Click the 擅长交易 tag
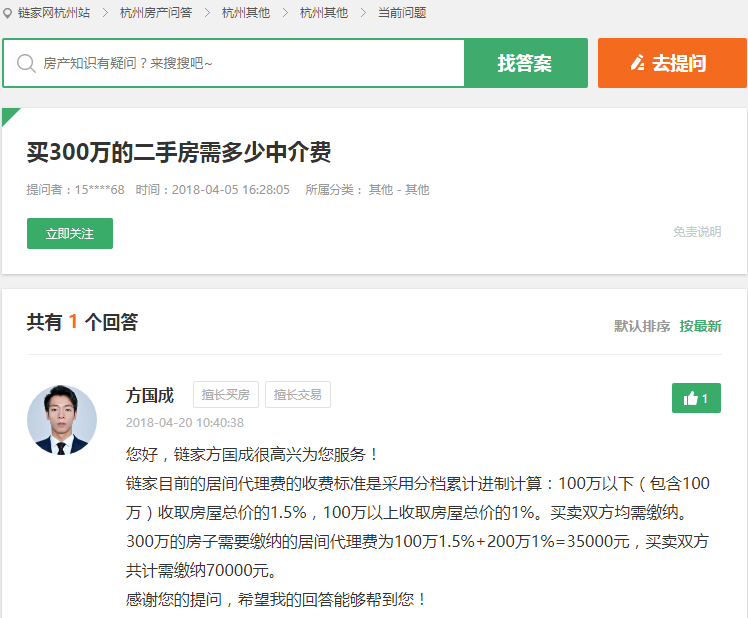 tap(298, 395)
